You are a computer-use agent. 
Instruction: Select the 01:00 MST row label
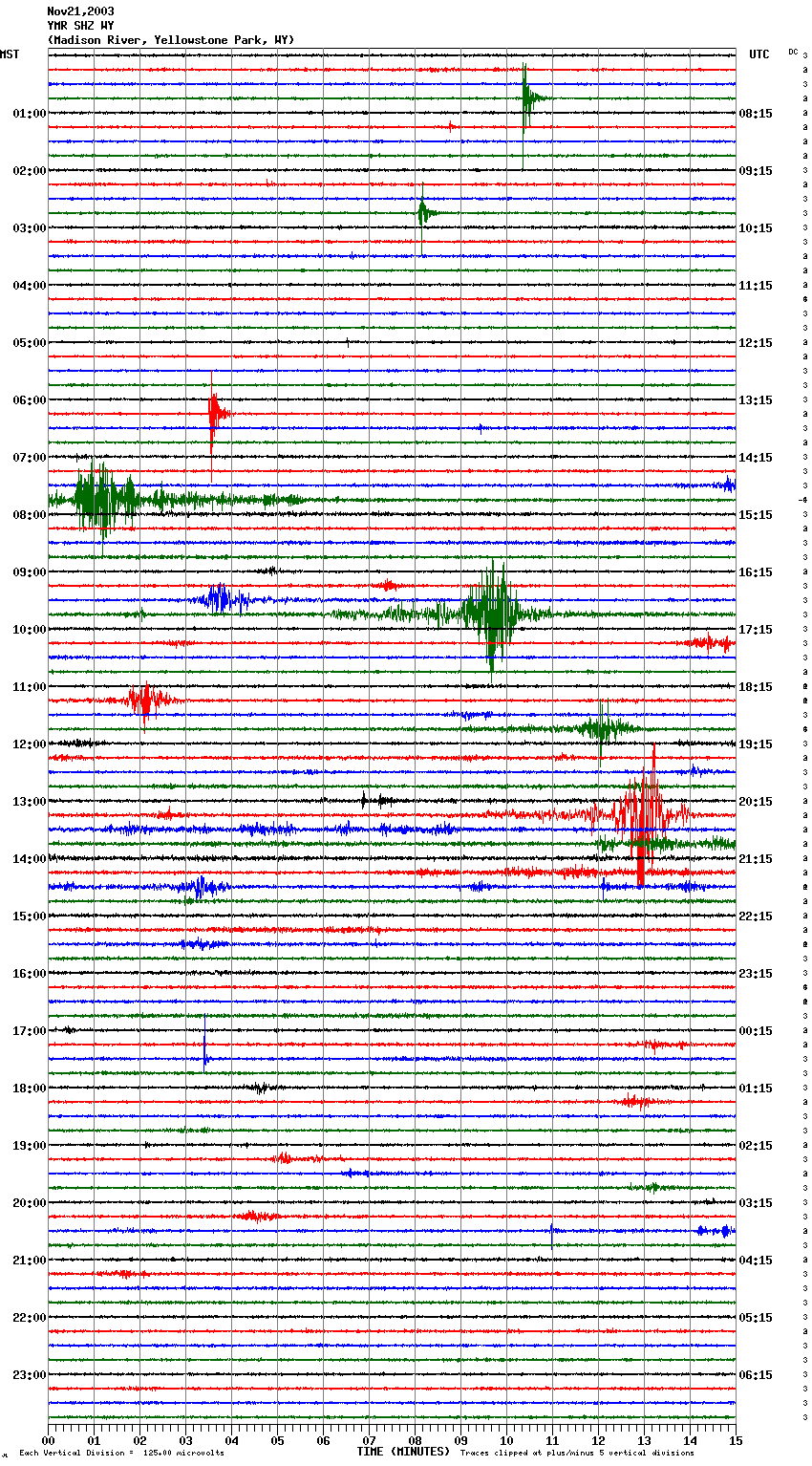(x=30, y=114)
